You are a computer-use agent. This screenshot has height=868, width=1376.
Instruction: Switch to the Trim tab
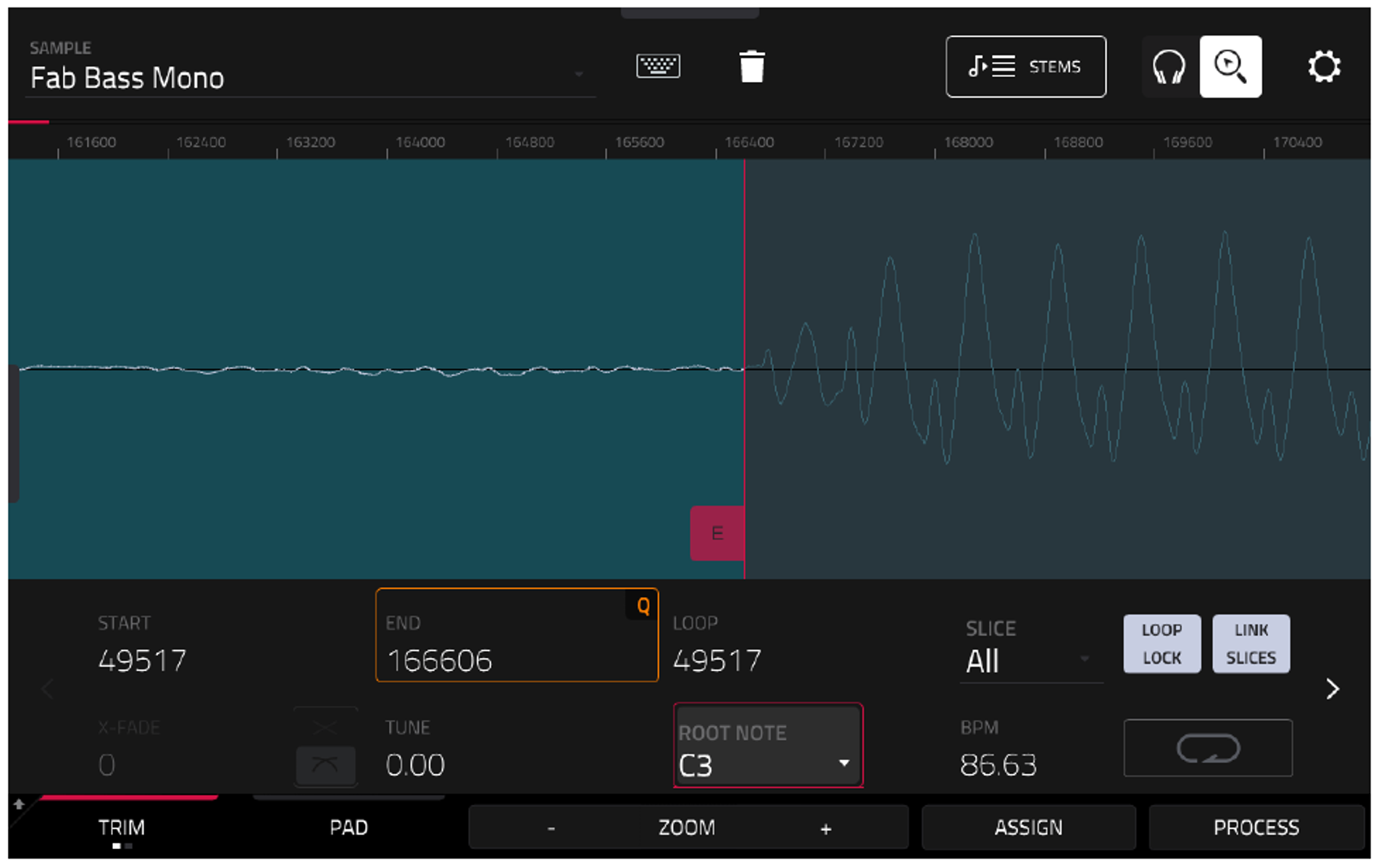click(x=121, y=827)
